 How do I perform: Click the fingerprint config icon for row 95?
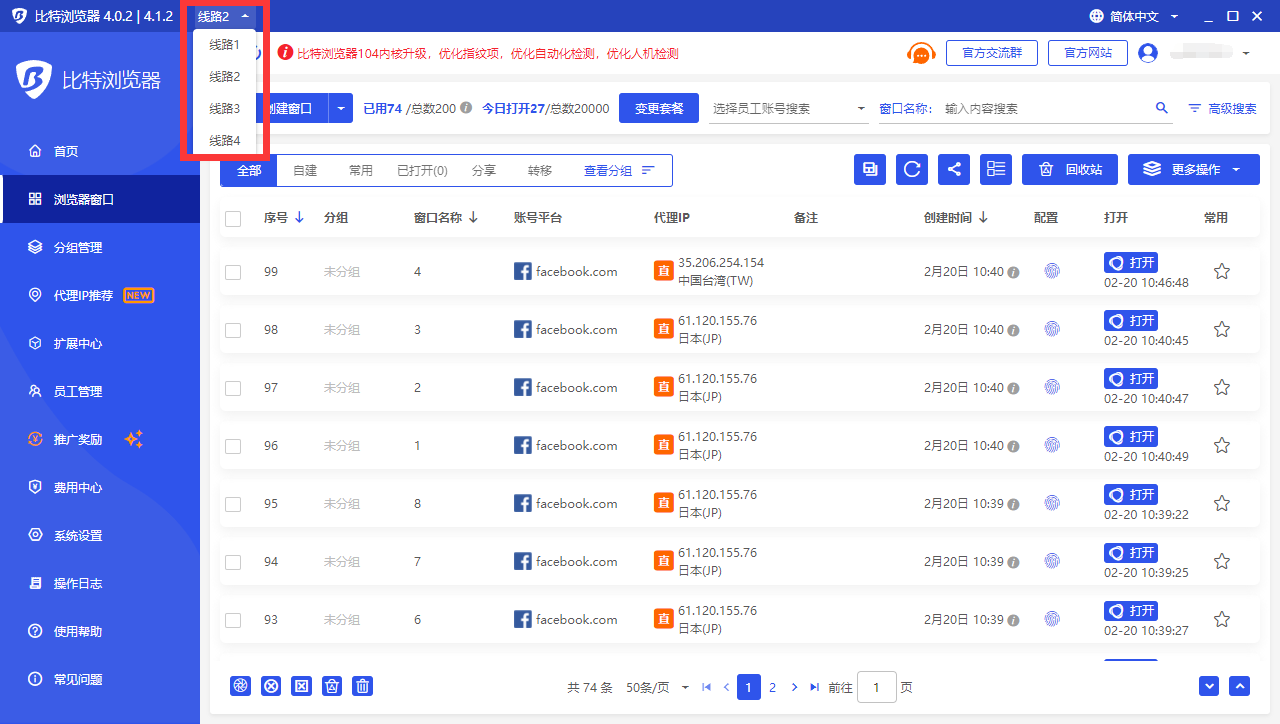[1051, 503]
